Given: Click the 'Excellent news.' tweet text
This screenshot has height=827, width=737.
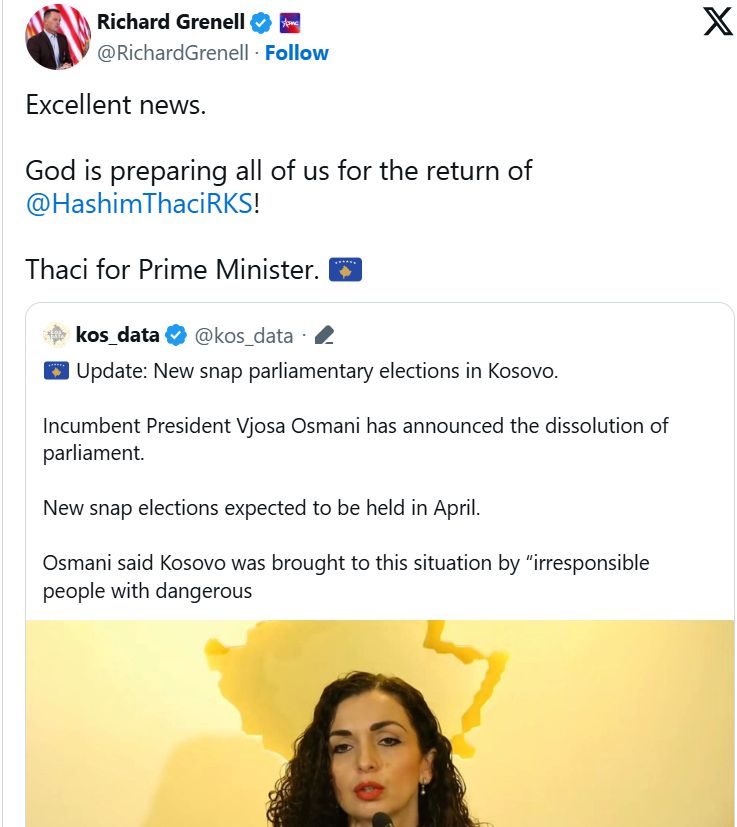Looking at the screenshot, I should click(x=116, y=105).
